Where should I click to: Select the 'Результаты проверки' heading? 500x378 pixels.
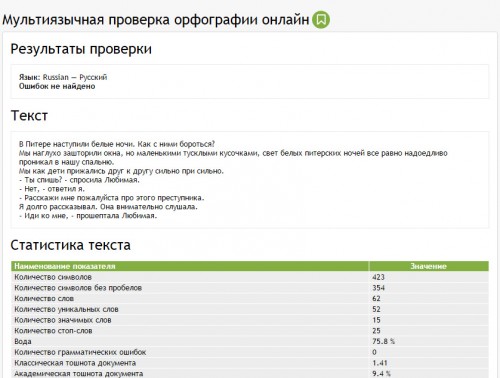point(81,49)
